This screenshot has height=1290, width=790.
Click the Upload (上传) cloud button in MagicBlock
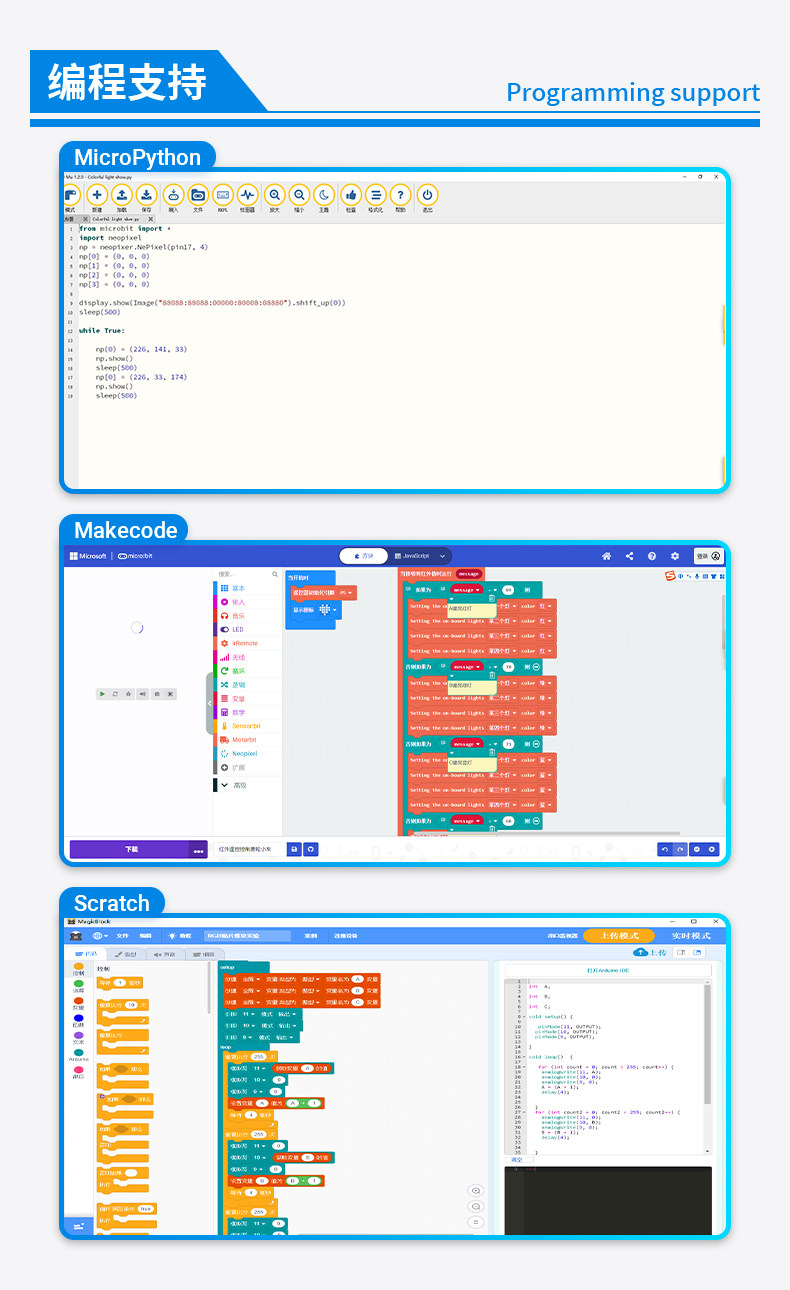coord(651,953)
